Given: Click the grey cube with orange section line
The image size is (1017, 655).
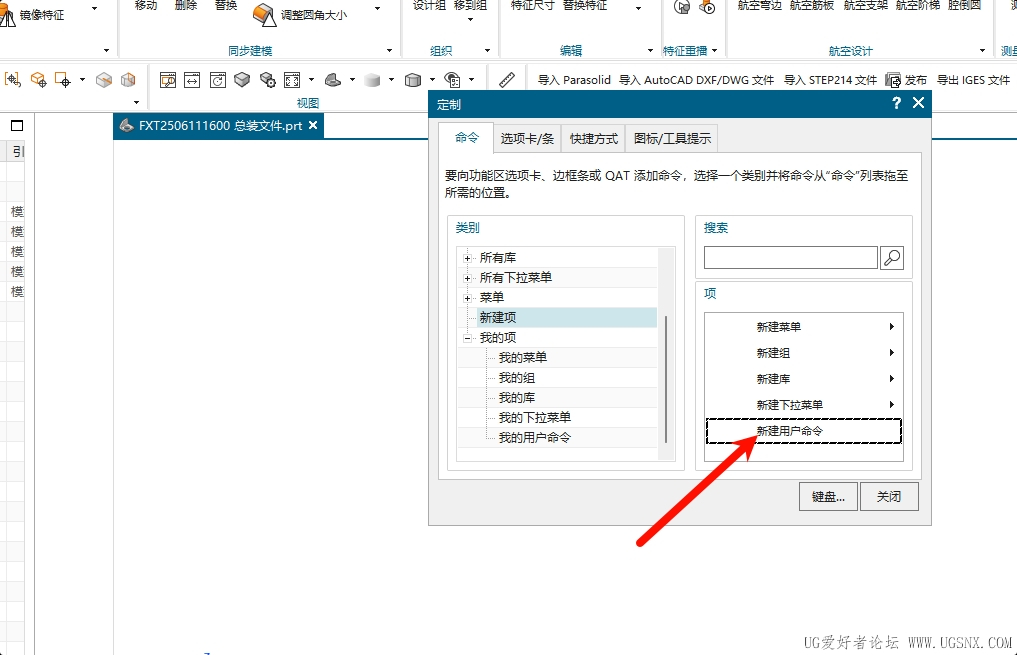Looking at the screenshot, I should coord(104,80).
